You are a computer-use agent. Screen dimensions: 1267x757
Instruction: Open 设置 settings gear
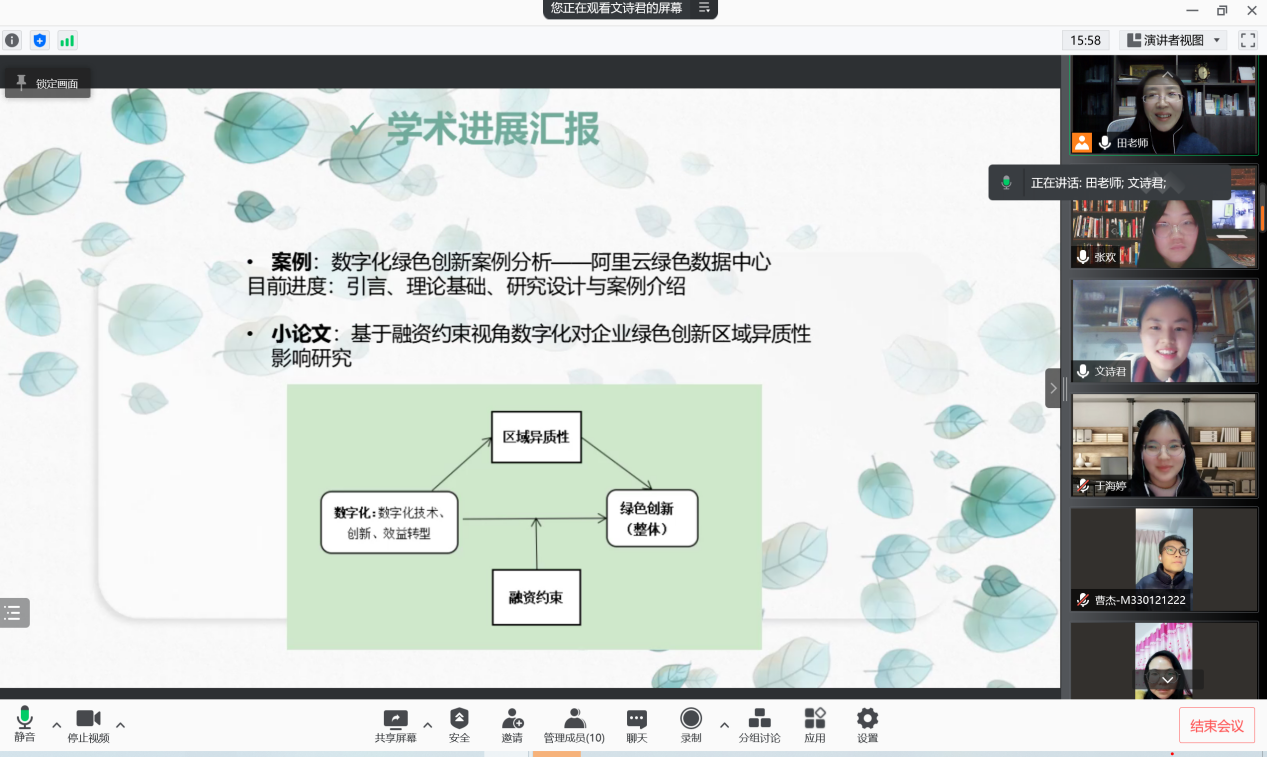click(867, 724)
